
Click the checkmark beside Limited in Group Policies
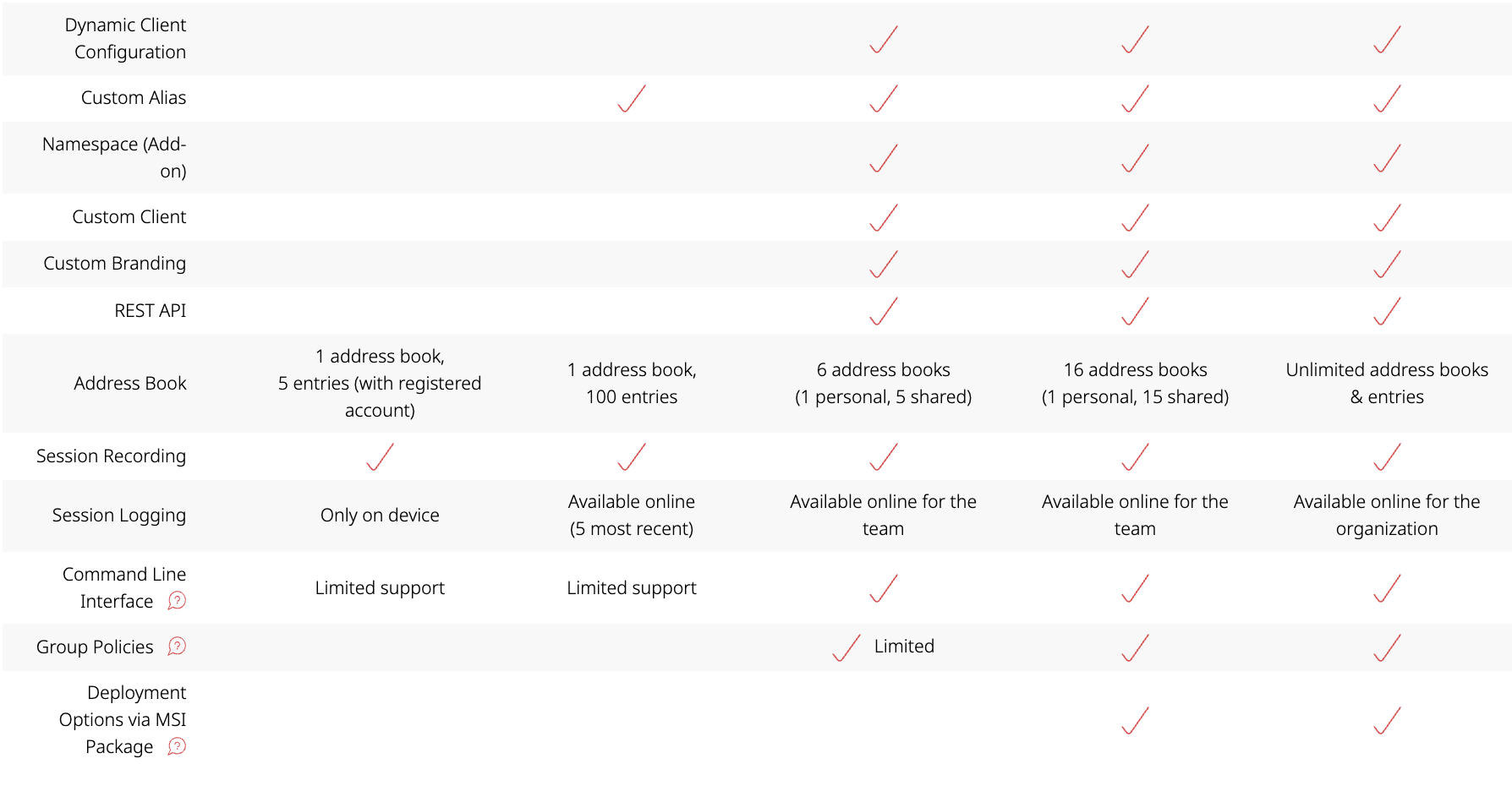846,647
